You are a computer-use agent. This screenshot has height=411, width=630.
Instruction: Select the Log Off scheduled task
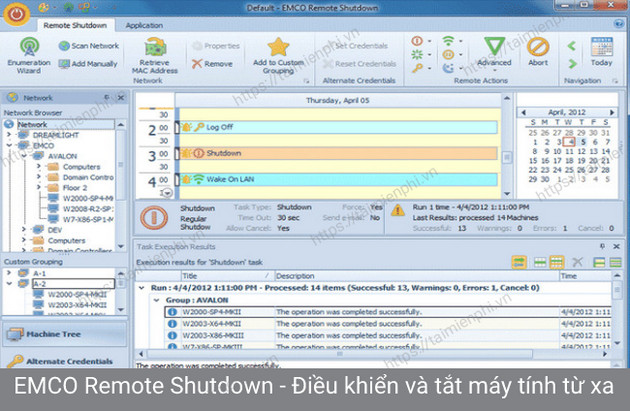click(338, 127)
